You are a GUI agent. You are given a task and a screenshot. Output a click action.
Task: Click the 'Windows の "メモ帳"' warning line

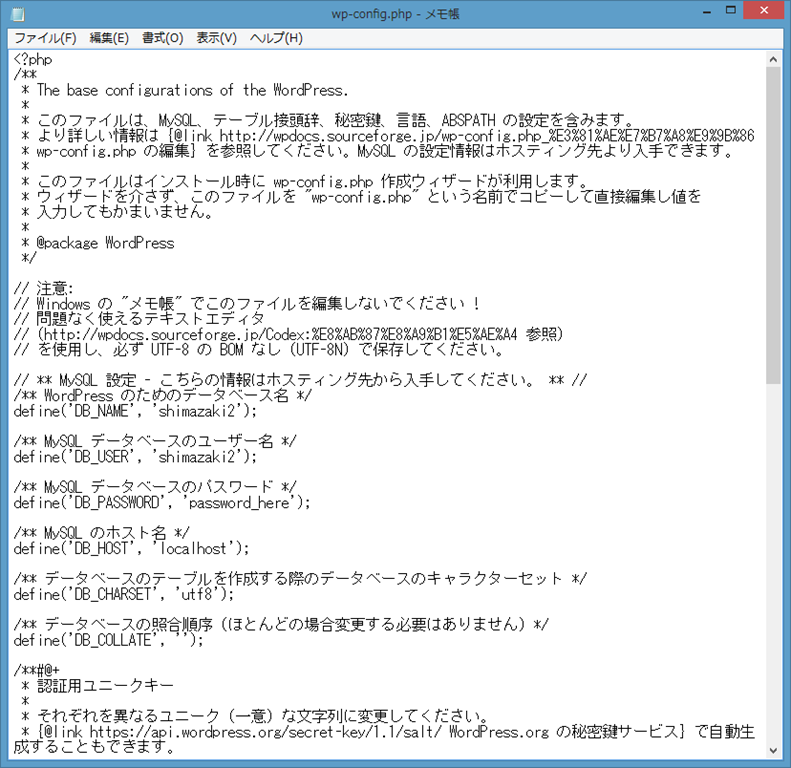[x=247, y=304]
